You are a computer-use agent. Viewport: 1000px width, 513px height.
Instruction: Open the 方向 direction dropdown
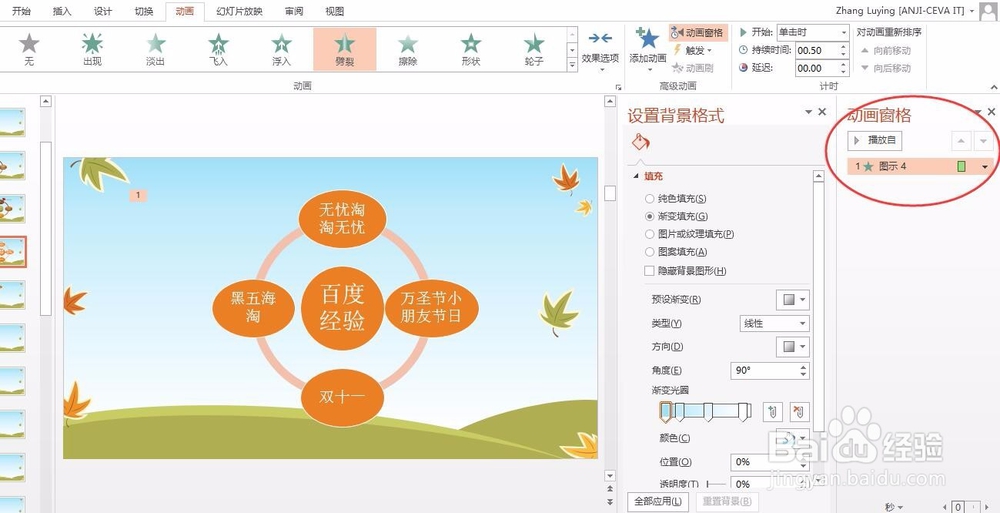click(x=793, y=346)
